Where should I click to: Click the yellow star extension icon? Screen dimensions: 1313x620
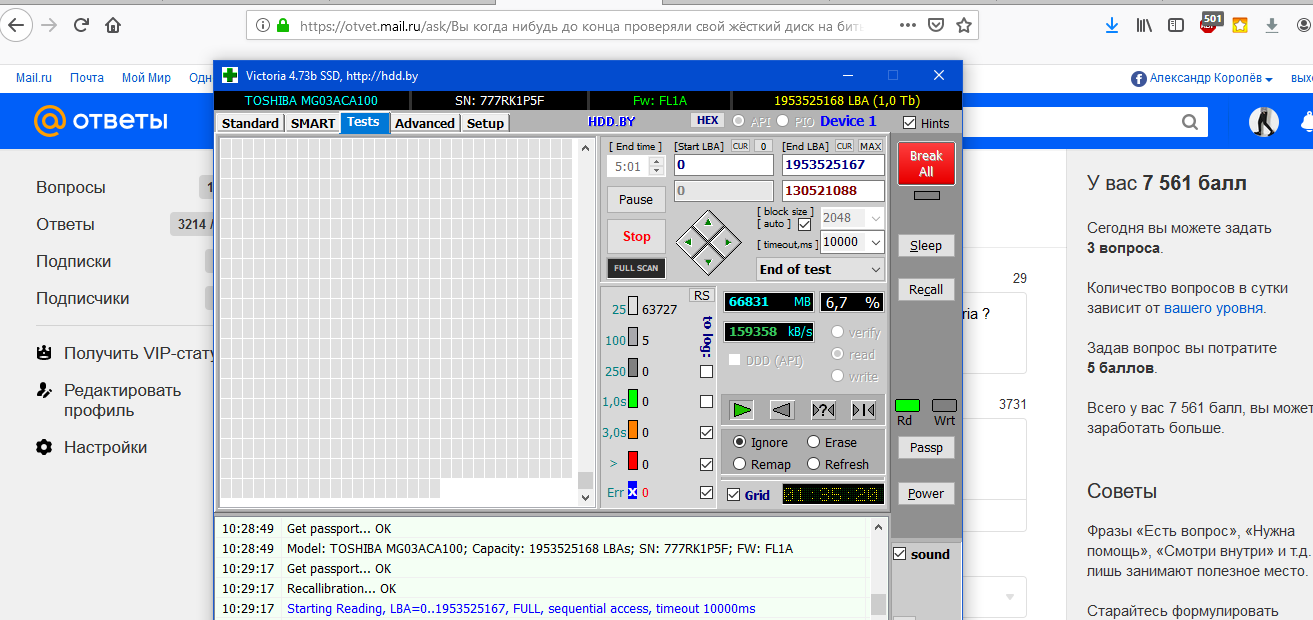coord(1240,25)
